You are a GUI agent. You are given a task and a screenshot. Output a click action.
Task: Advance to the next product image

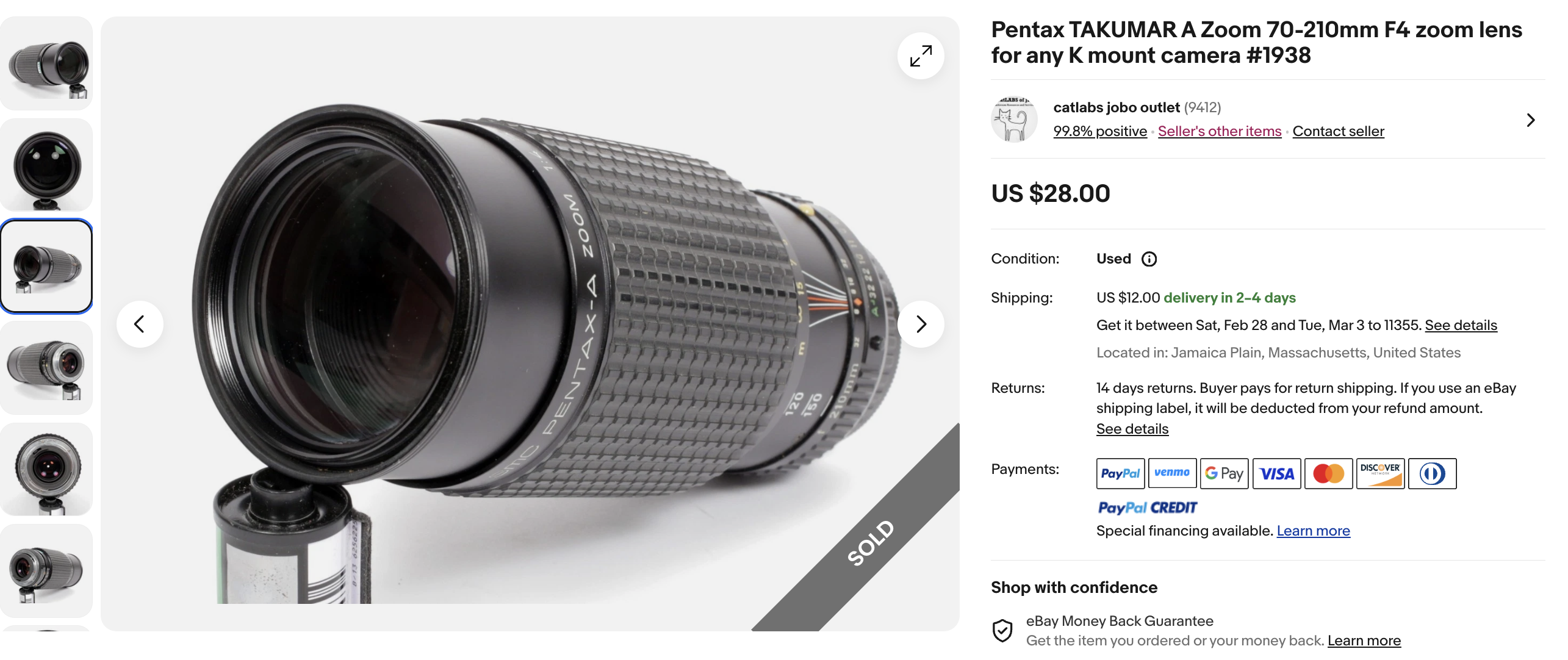click(x=921, y=324)
